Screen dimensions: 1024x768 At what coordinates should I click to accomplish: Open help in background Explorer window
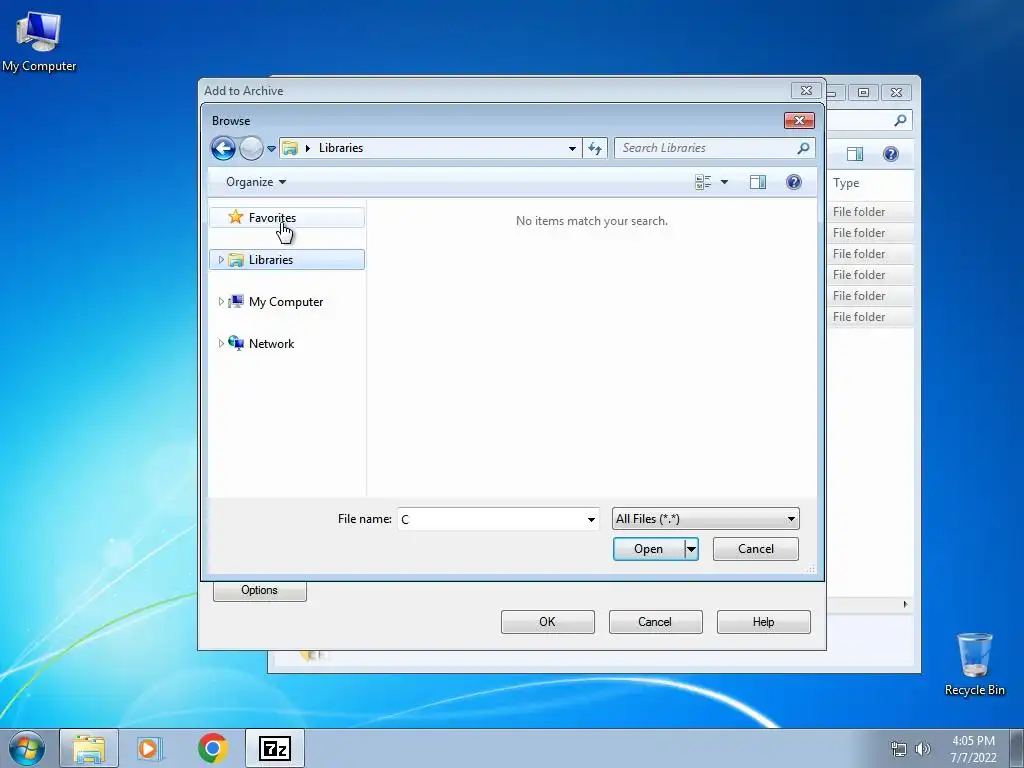(x=890, y=154)
